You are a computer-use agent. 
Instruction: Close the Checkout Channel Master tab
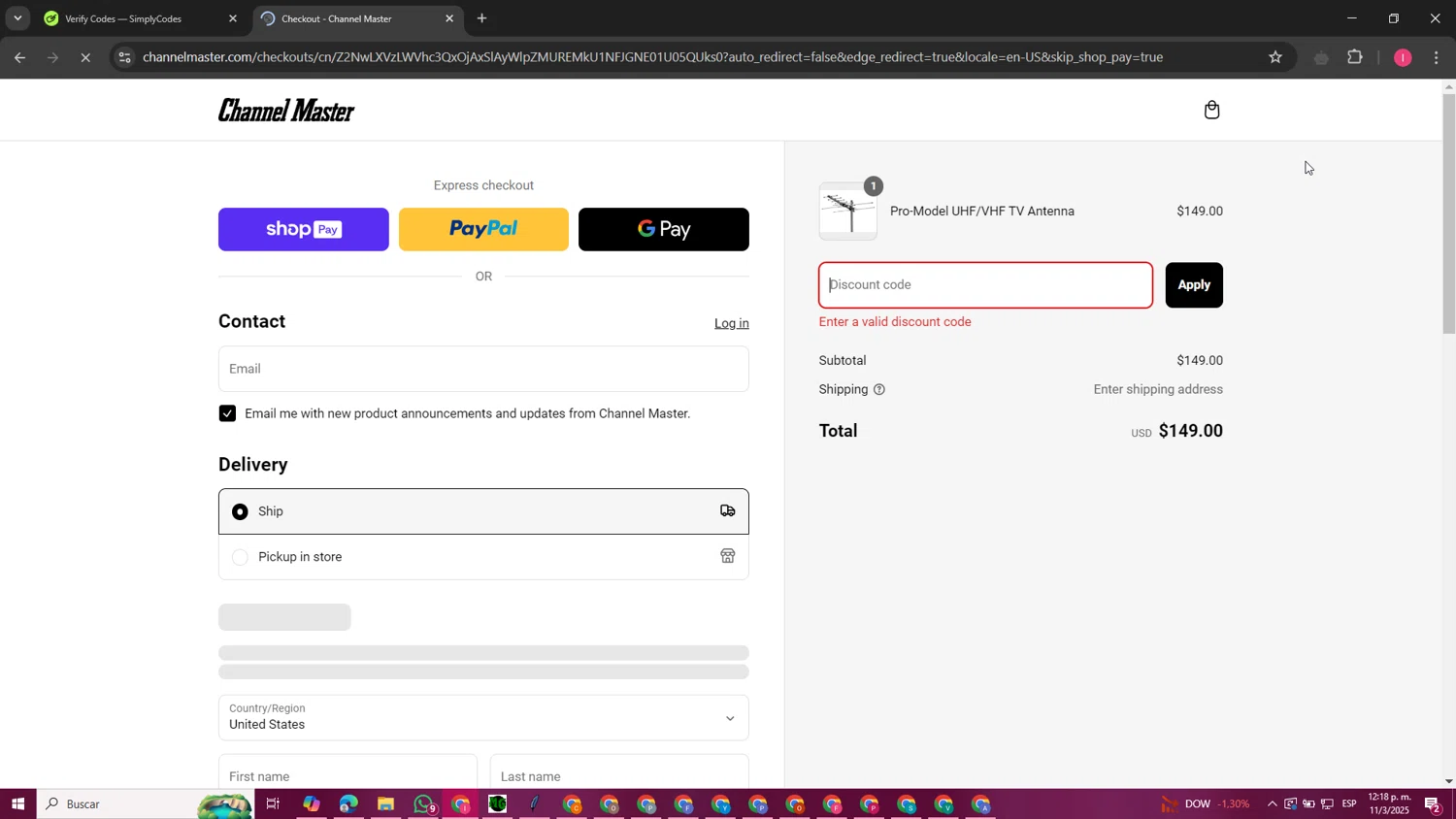point(449,18)
